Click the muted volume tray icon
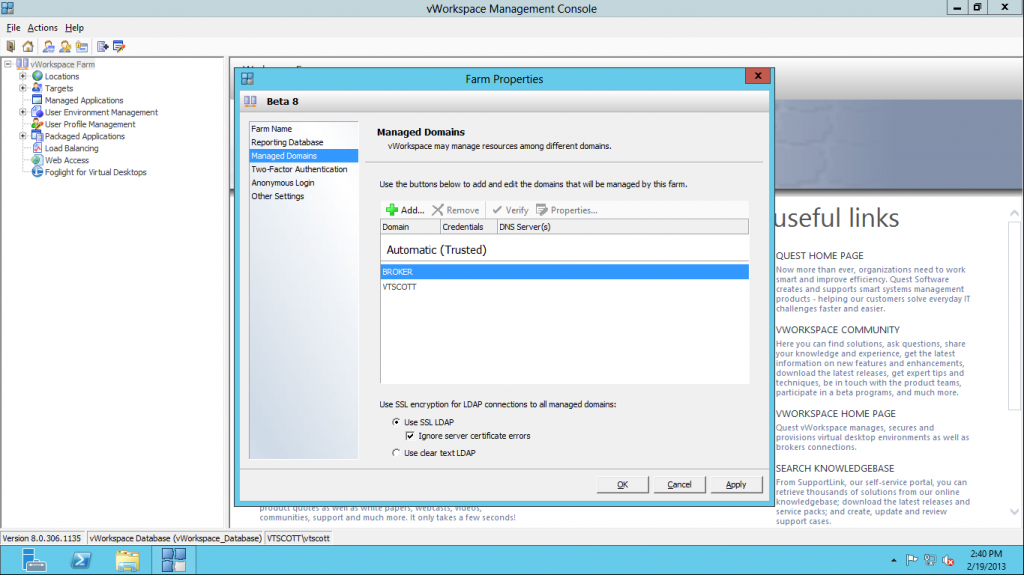Viewport: 1024px width, 575px height. (x=948, y=560)
